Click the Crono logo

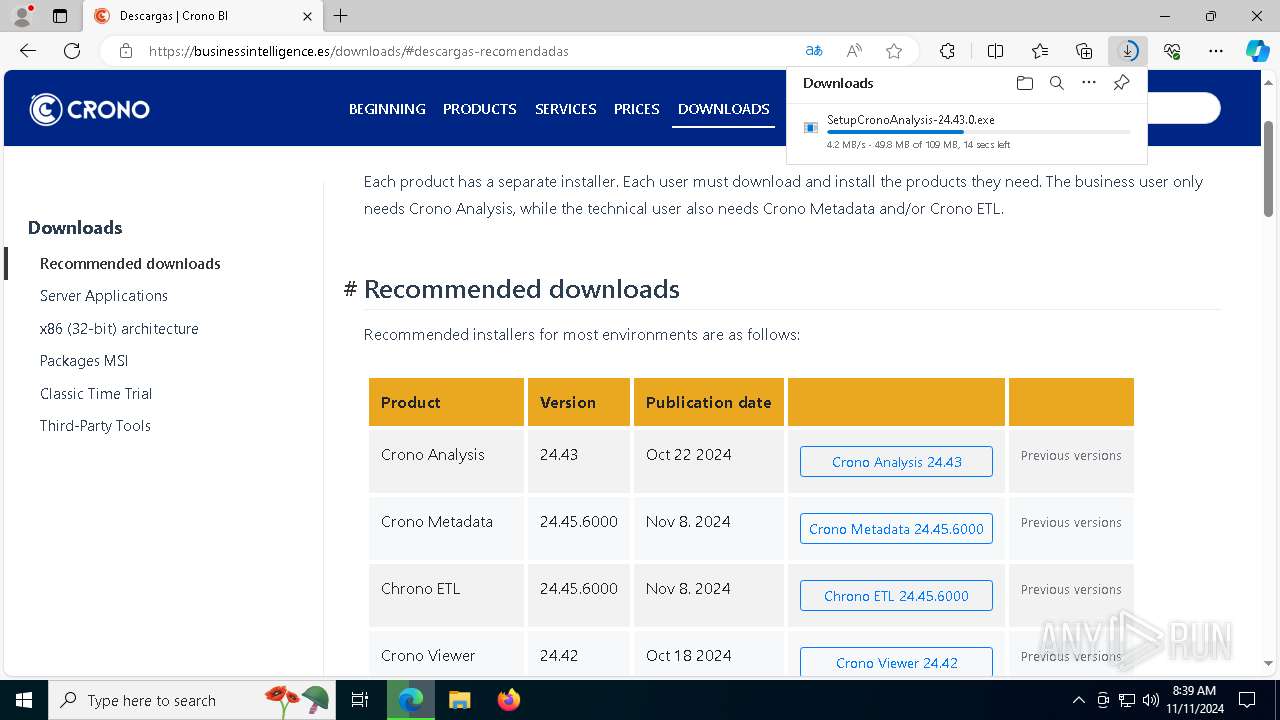pos(90,109)
